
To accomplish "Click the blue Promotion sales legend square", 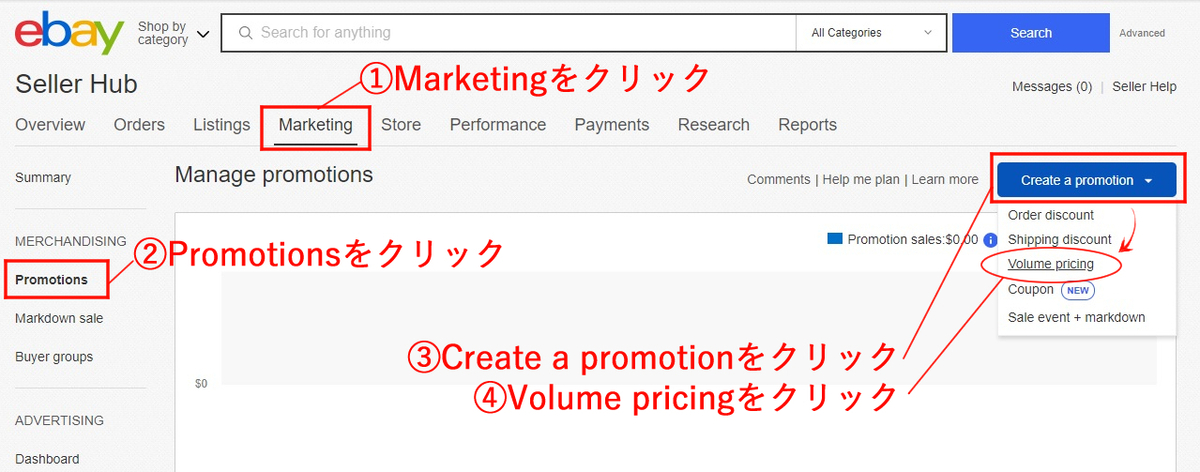I will point(835,239).
